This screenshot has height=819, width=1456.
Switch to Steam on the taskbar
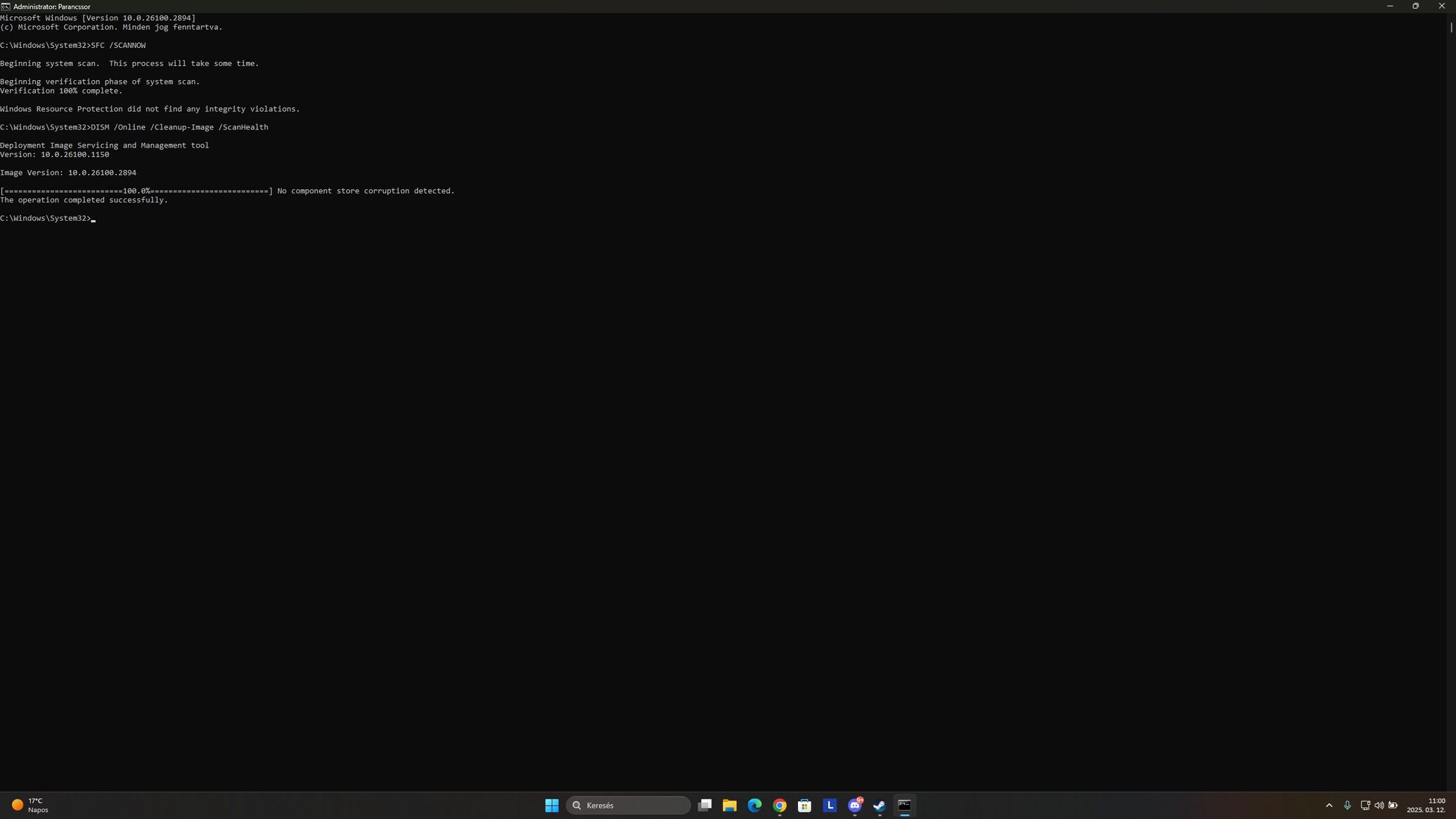point(880,805)
